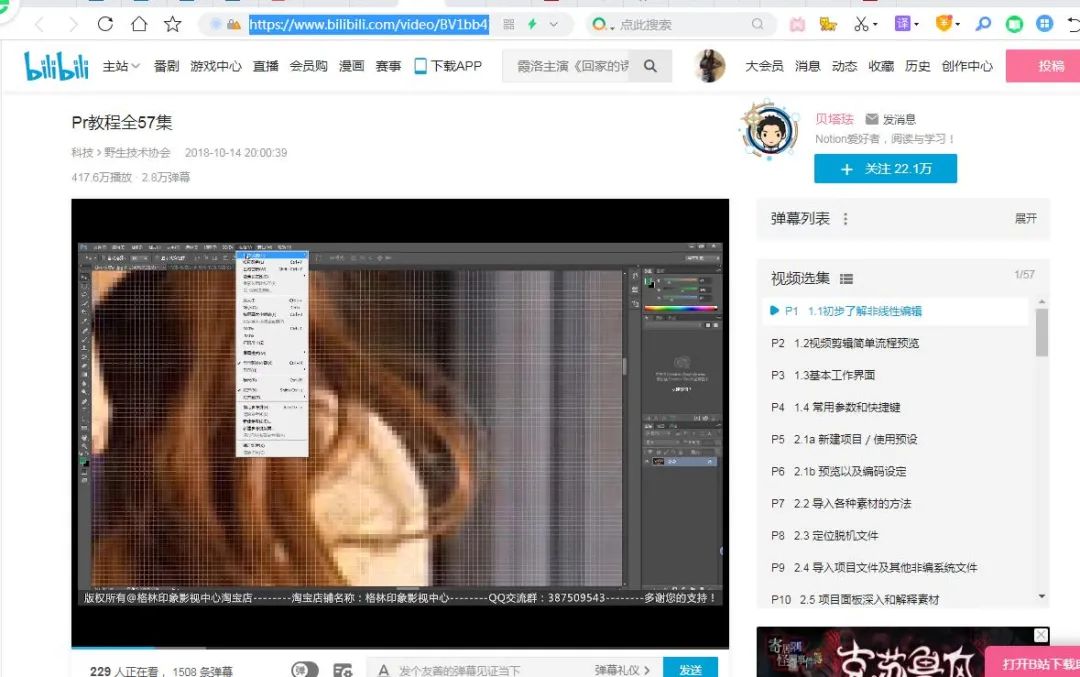Open the 会员购 navigation link

pos(308,66)
